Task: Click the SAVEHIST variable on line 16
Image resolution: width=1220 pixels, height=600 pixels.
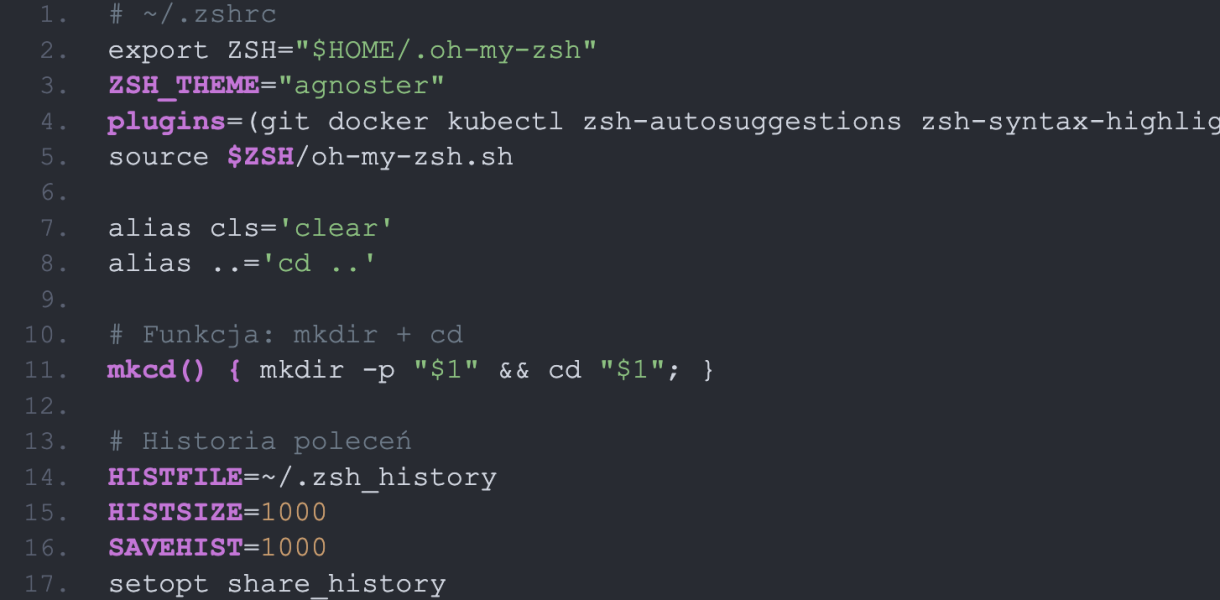Action: pyautogui.click(x=175, y=548)
